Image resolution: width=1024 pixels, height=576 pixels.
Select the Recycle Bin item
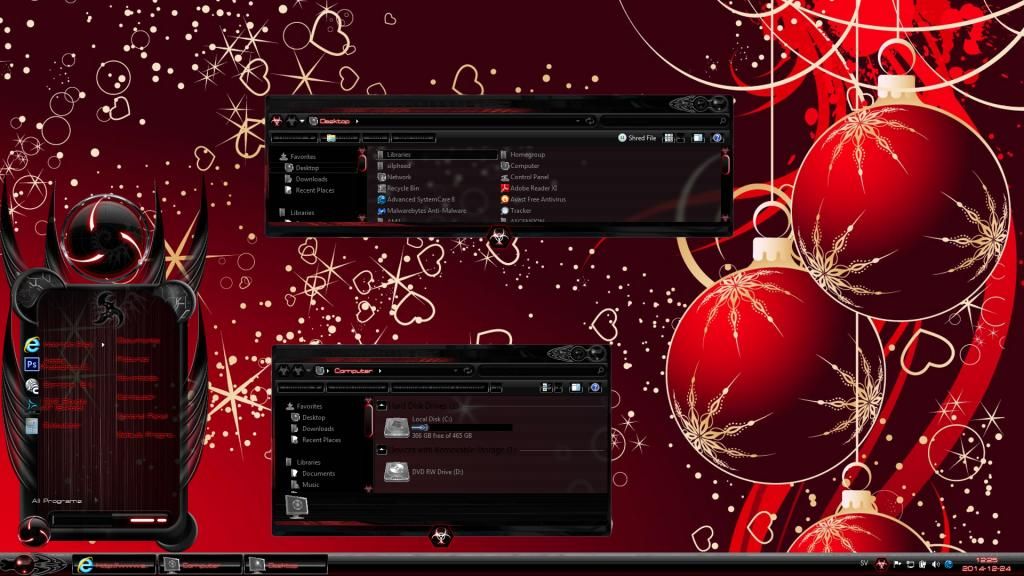(x=398, y=188)
